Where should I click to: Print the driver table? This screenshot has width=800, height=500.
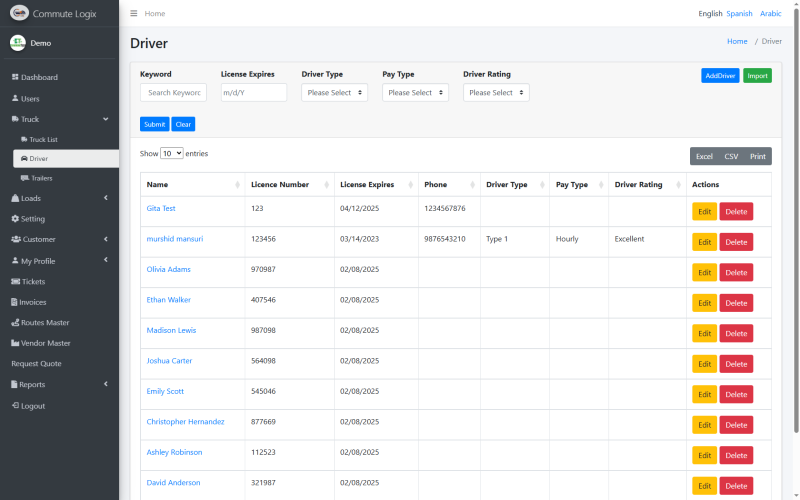coord(758,156)
